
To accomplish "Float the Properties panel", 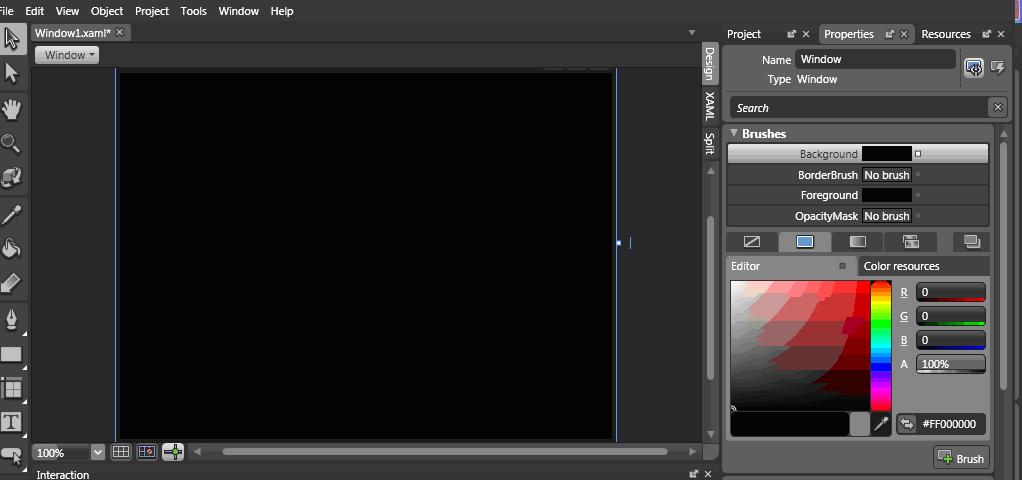I will (890, 35).
